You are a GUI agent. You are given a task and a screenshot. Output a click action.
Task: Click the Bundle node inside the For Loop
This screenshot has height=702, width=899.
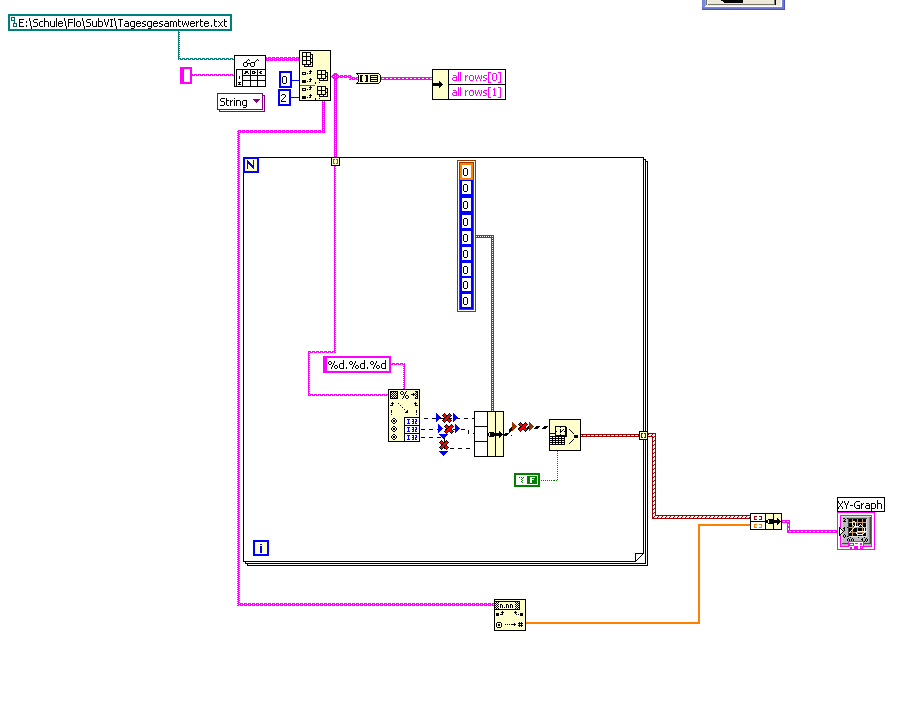click(489, 434)
